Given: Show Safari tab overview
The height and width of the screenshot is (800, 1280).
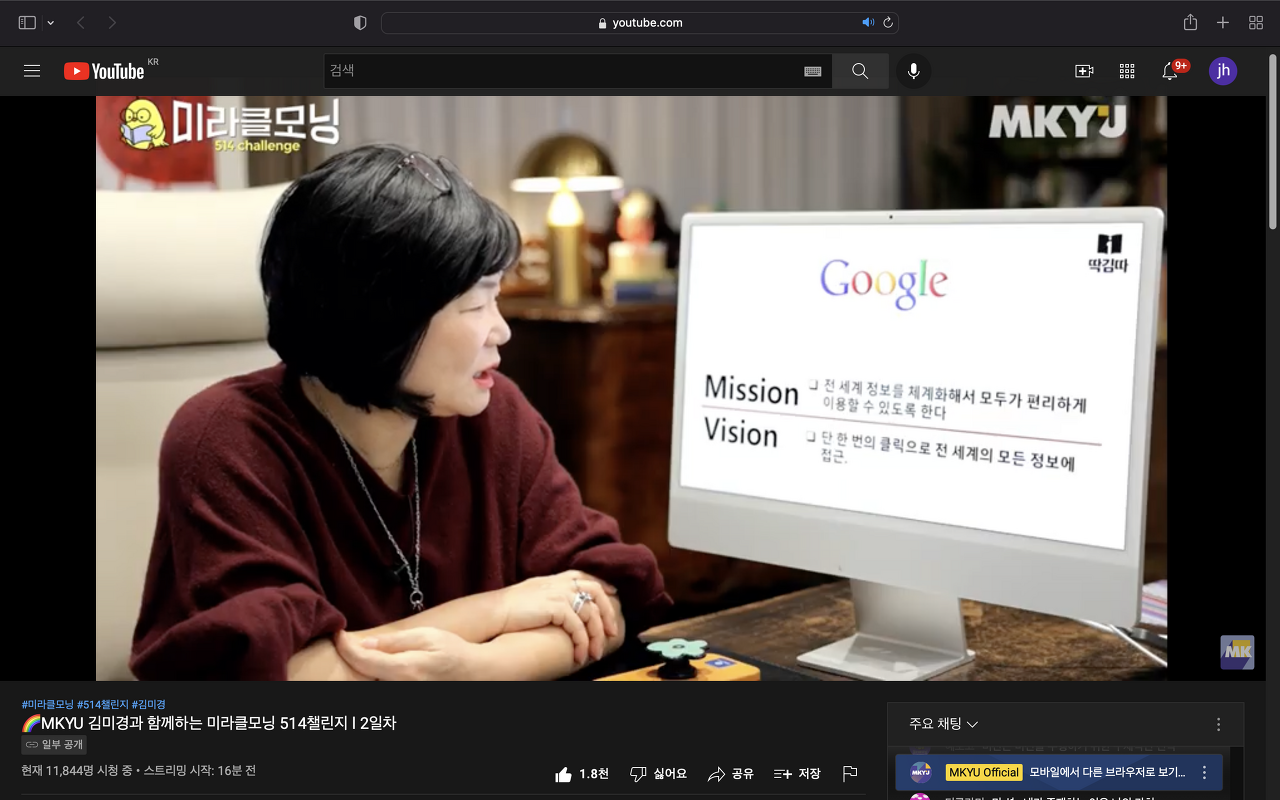Looking at the screenshot, I should [x=1256, y=22].
